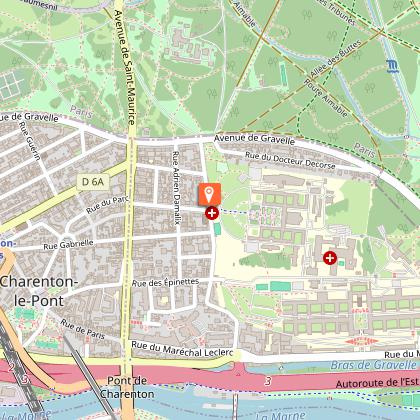The width and height of the screenshot is (420, 420).
Task: Select the hospital cross icon below orange pin
Action: [212, 213]
